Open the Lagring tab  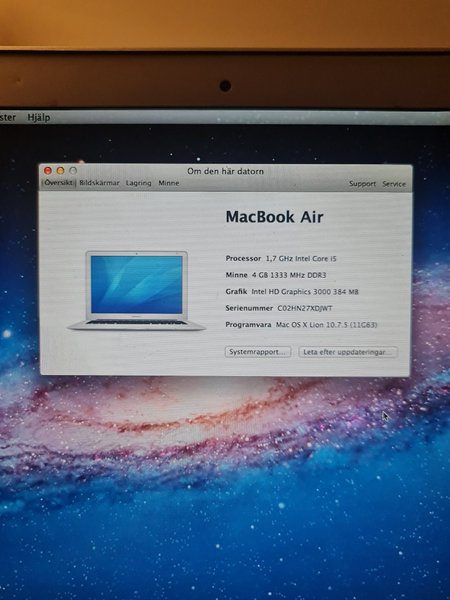point(139,183)
